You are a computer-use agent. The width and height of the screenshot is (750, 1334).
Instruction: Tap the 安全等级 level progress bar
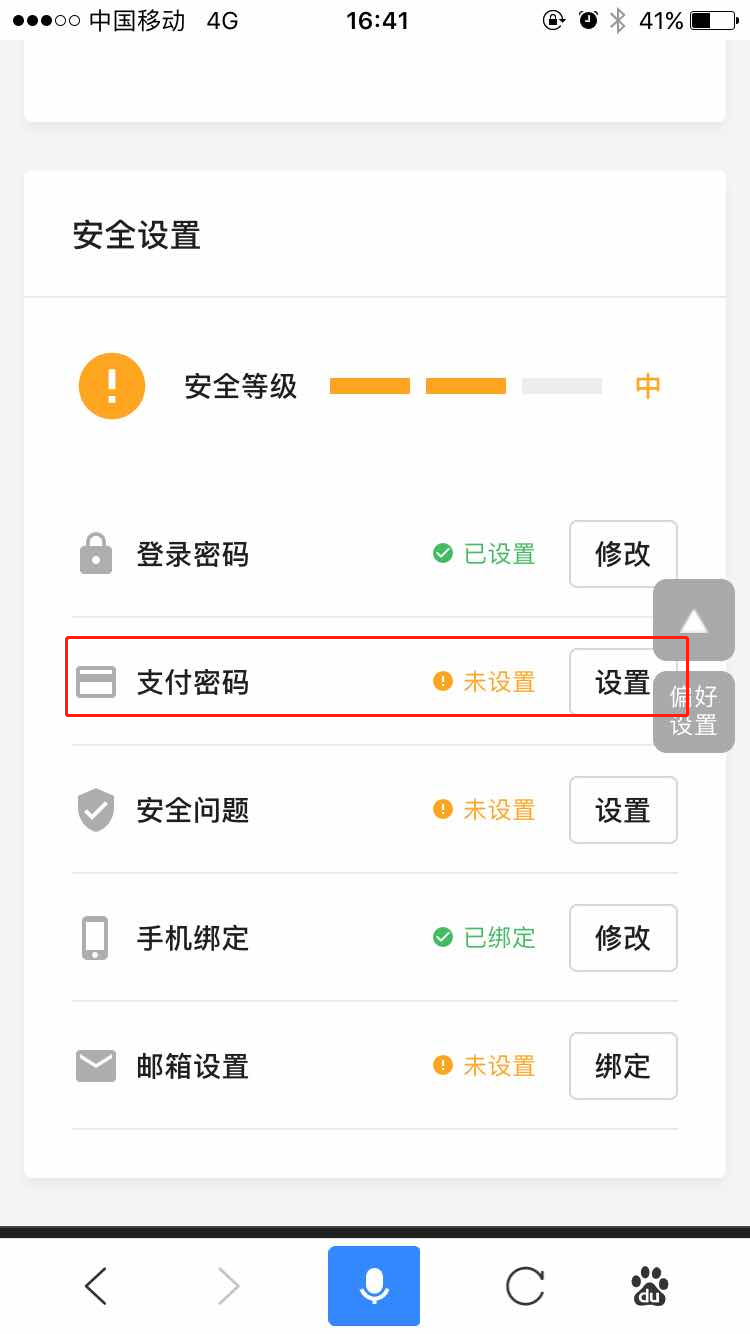(x=466, y=386)
